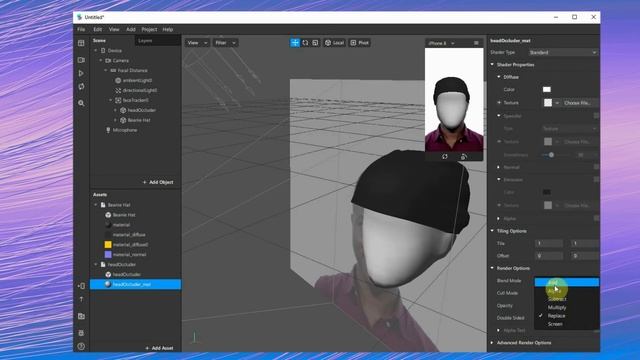The width and height of the screenshot is (640, 360).
Task: Select the move/translate manipulator tool
Action: coord(295,43)
